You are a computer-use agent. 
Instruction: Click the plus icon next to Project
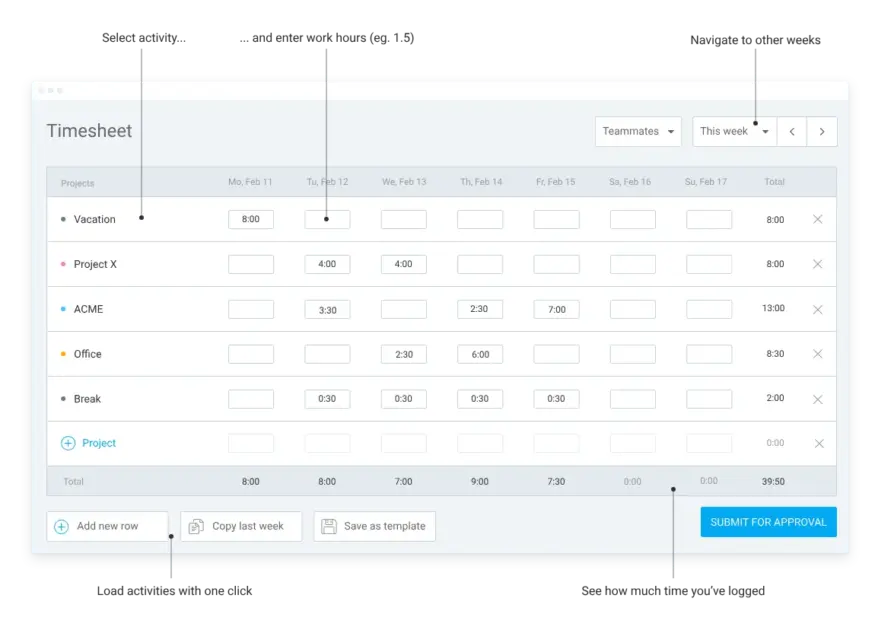68,443
